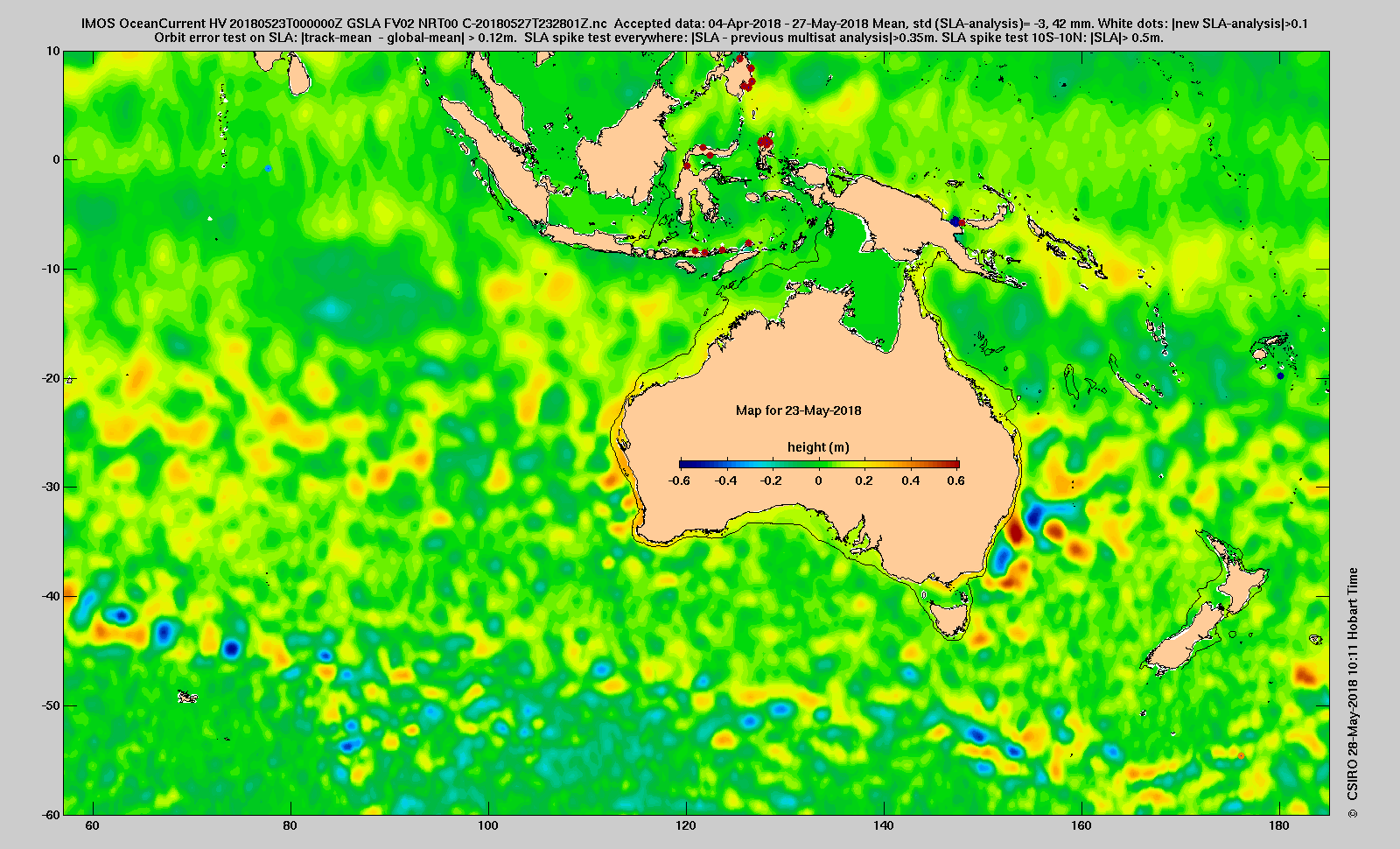Click the dark blue eddy near 74E, 45S
Image resolution: width=1400 pixels, height=849 pixels.
[231, 649]
